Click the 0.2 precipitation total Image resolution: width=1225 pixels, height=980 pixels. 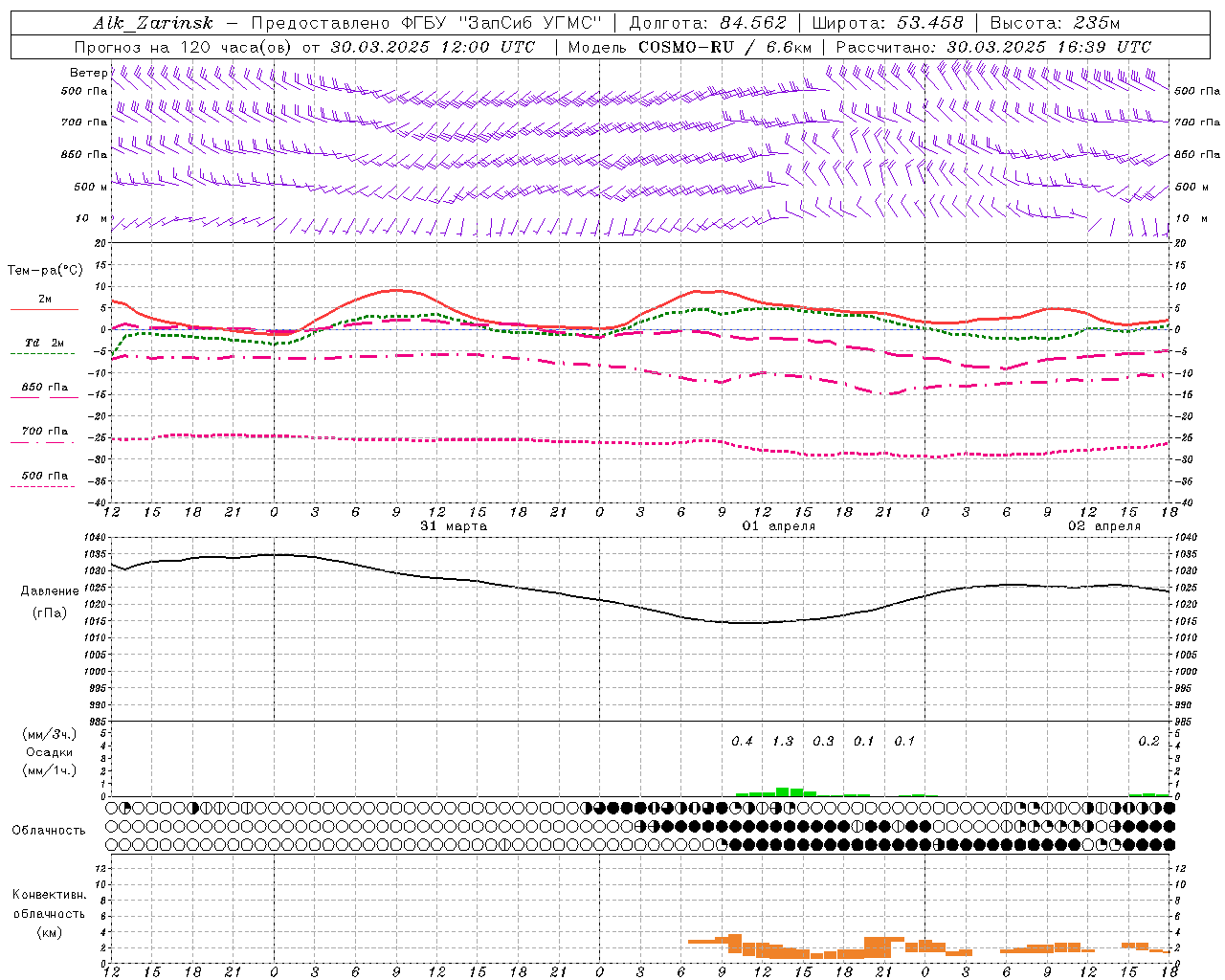point(1148,741)
